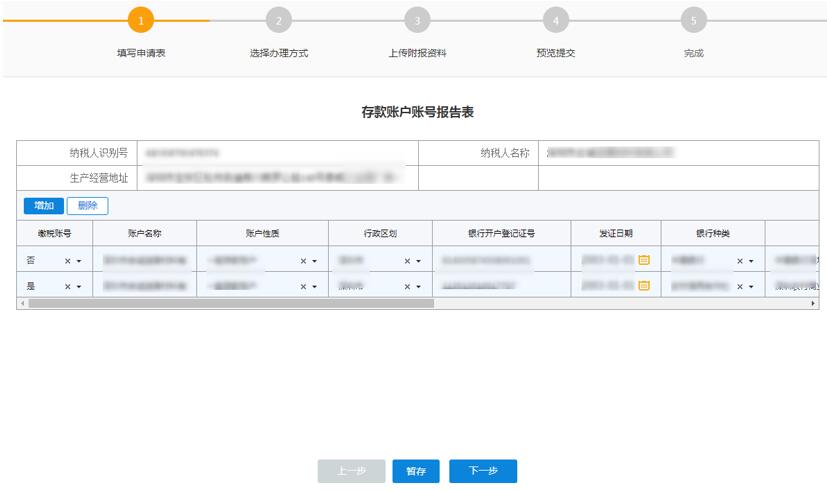Image resolution: width=827 pixels, height=491 pixels.
Task: Click the 缴税账号 column header
Action: pyautogui.click(x=54, y=233)
